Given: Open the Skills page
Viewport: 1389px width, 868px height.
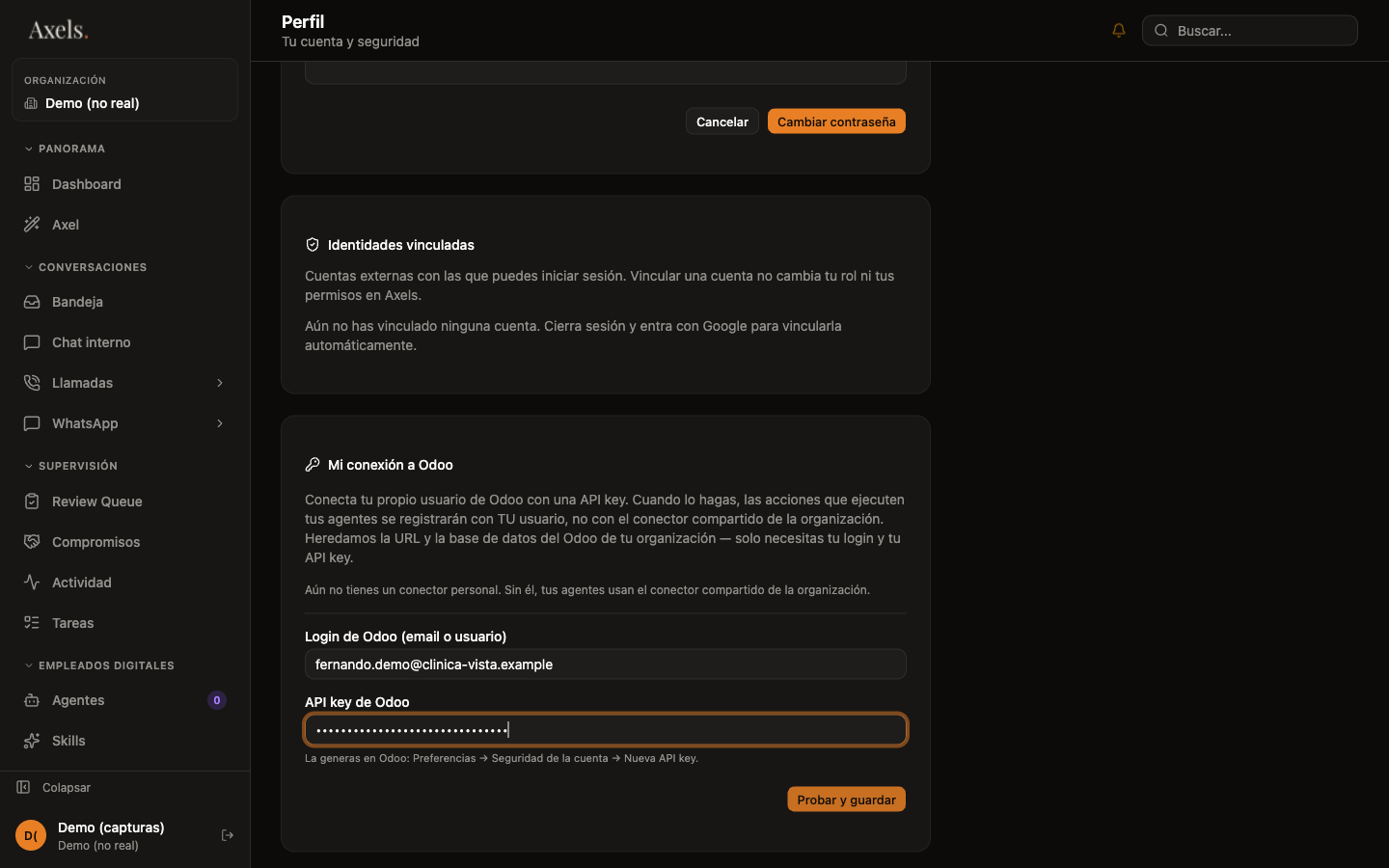Looking at the screenshot, I should tap(124, 741).
